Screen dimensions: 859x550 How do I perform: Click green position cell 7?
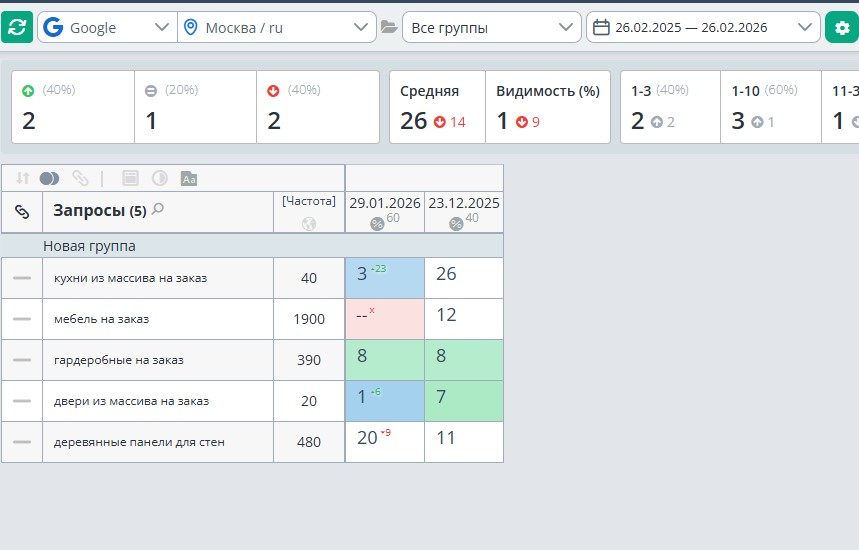pos(463,401)
